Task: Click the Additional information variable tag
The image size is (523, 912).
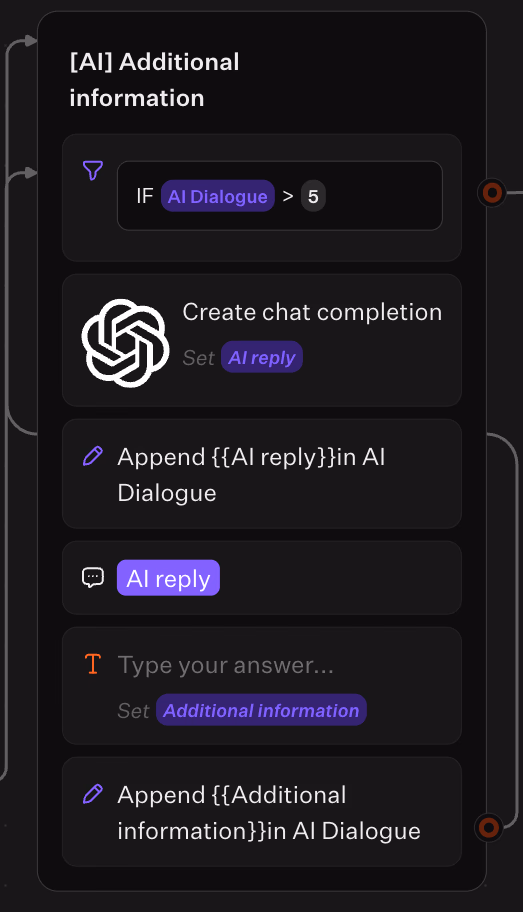Action: pos(261,710)
